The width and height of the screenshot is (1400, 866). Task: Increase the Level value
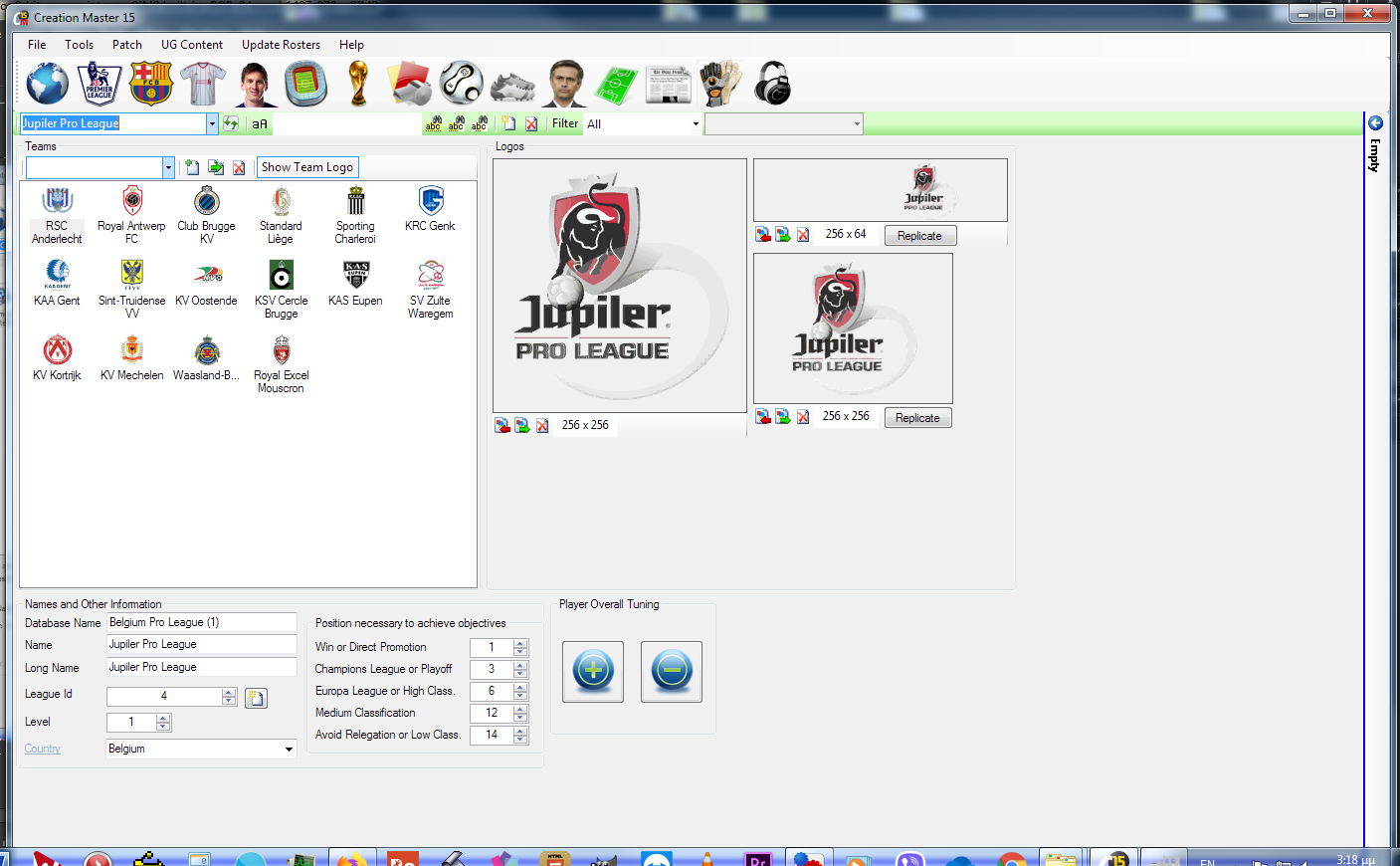(164, 718)
